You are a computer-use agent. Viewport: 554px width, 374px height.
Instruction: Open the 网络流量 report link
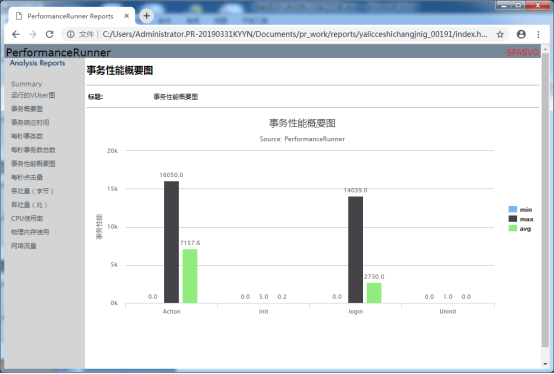24,246
